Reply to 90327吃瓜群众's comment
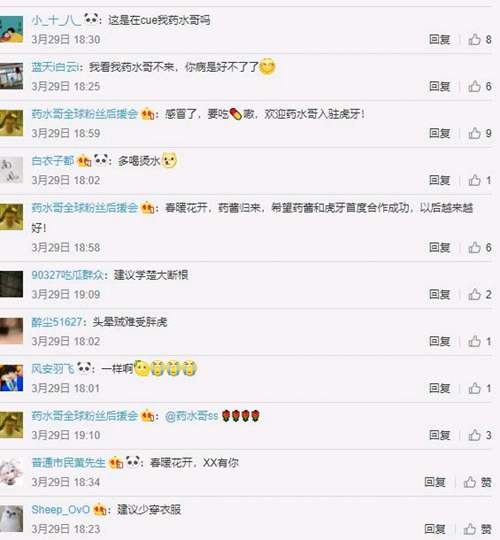The image size is (500, 540). tap(440, 294)
